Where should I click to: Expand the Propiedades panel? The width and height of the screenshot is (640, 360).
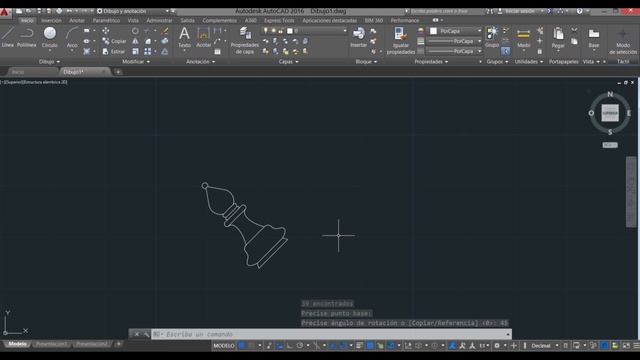[x=431, y=62]
